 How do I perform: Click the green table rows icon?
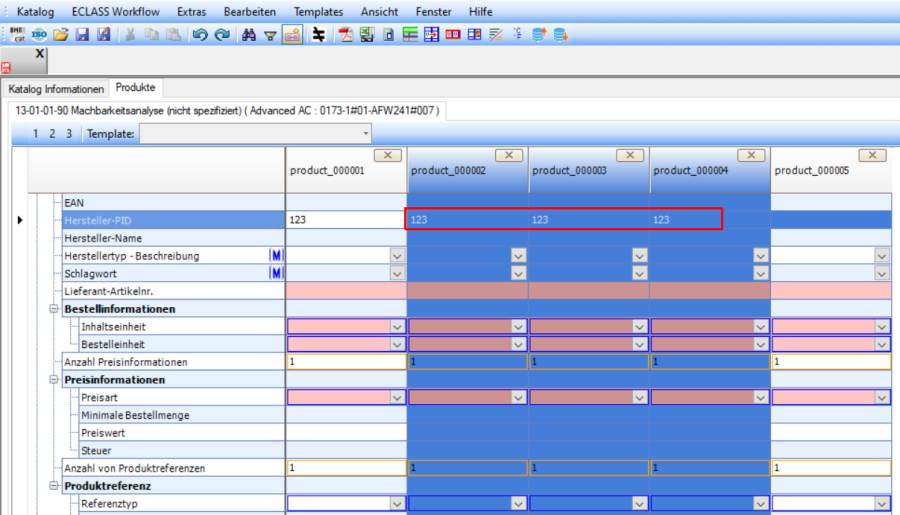[410, 34]
